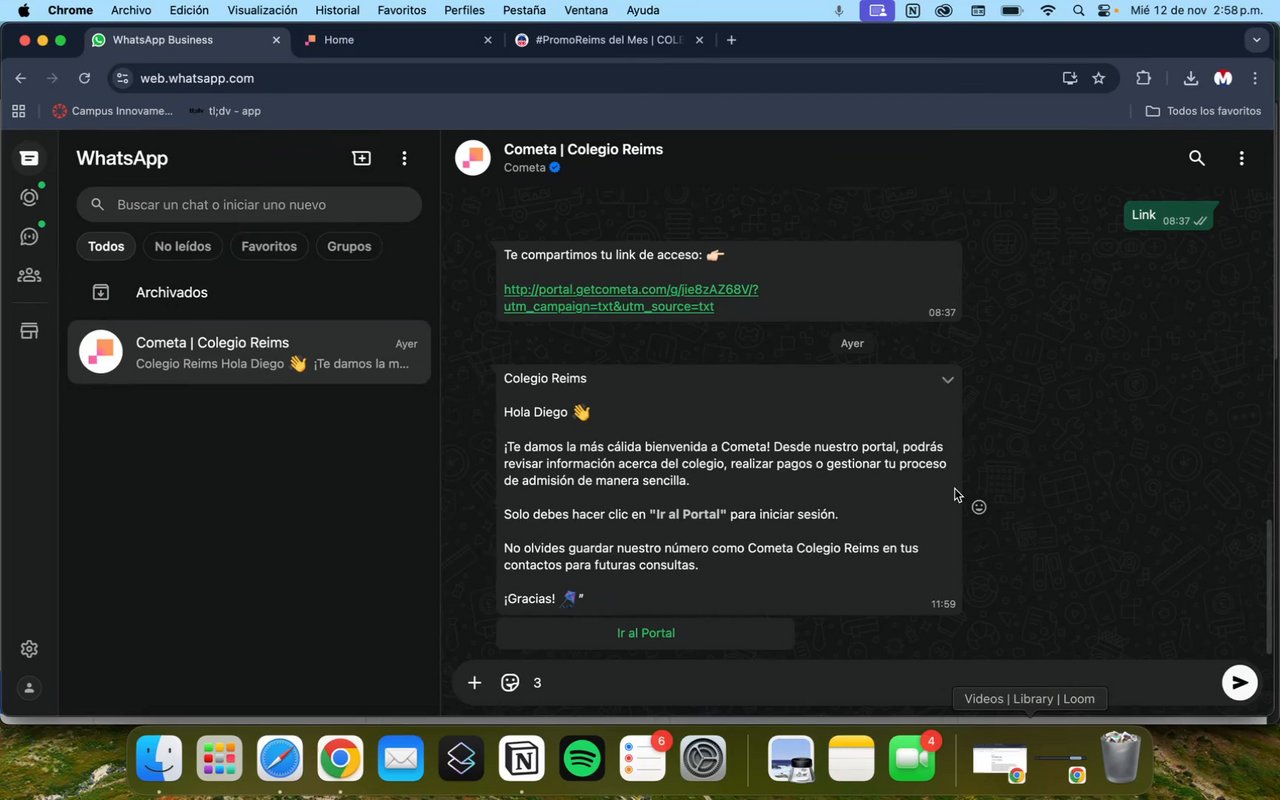Open the emoji and sticker picker
1280x800 pixels.
(510, 683)
